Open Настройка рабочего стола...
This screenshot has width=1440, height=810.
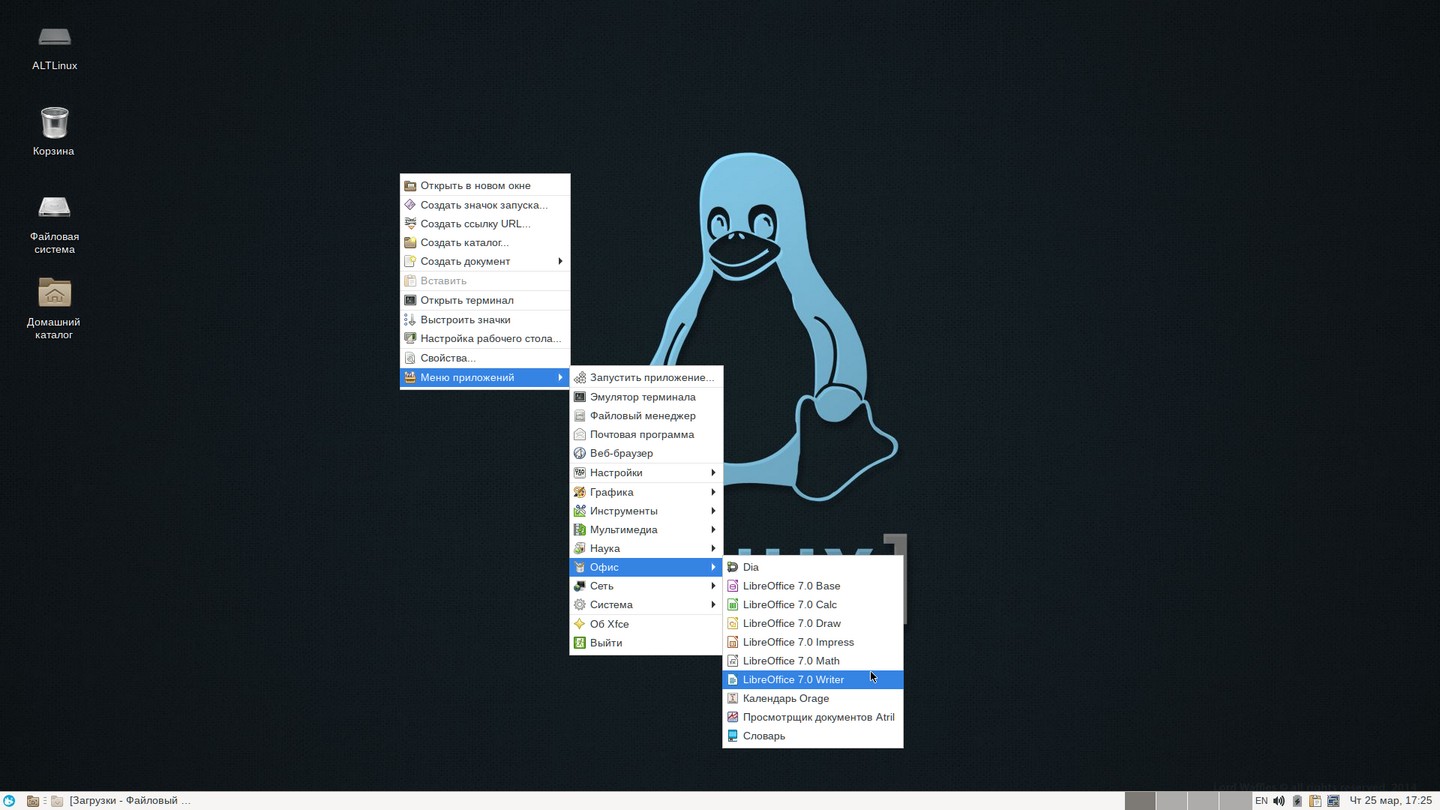[485, 339]
